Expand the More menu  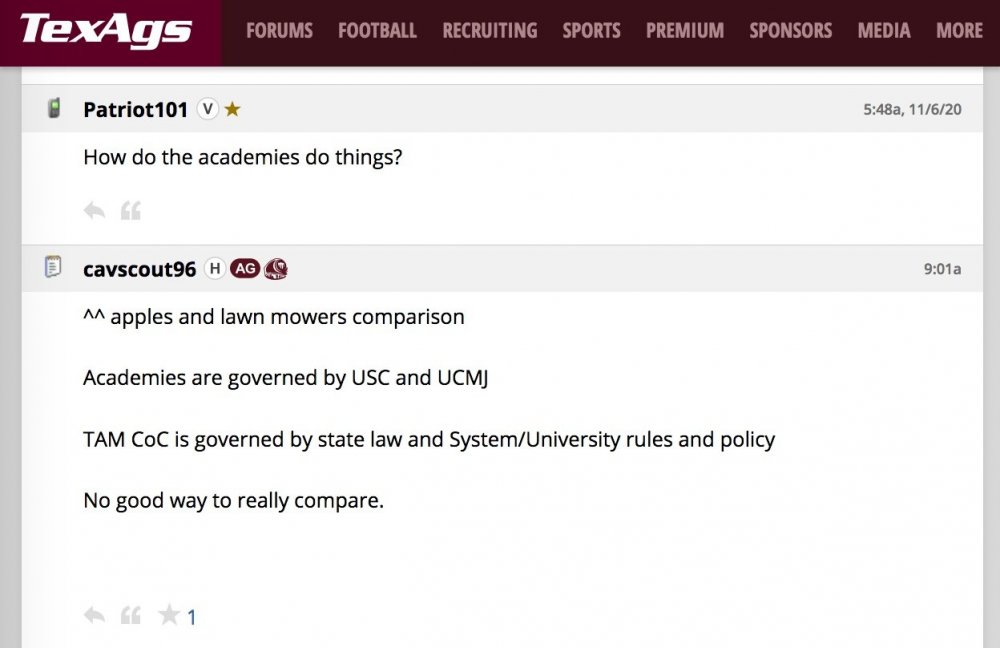959,31
